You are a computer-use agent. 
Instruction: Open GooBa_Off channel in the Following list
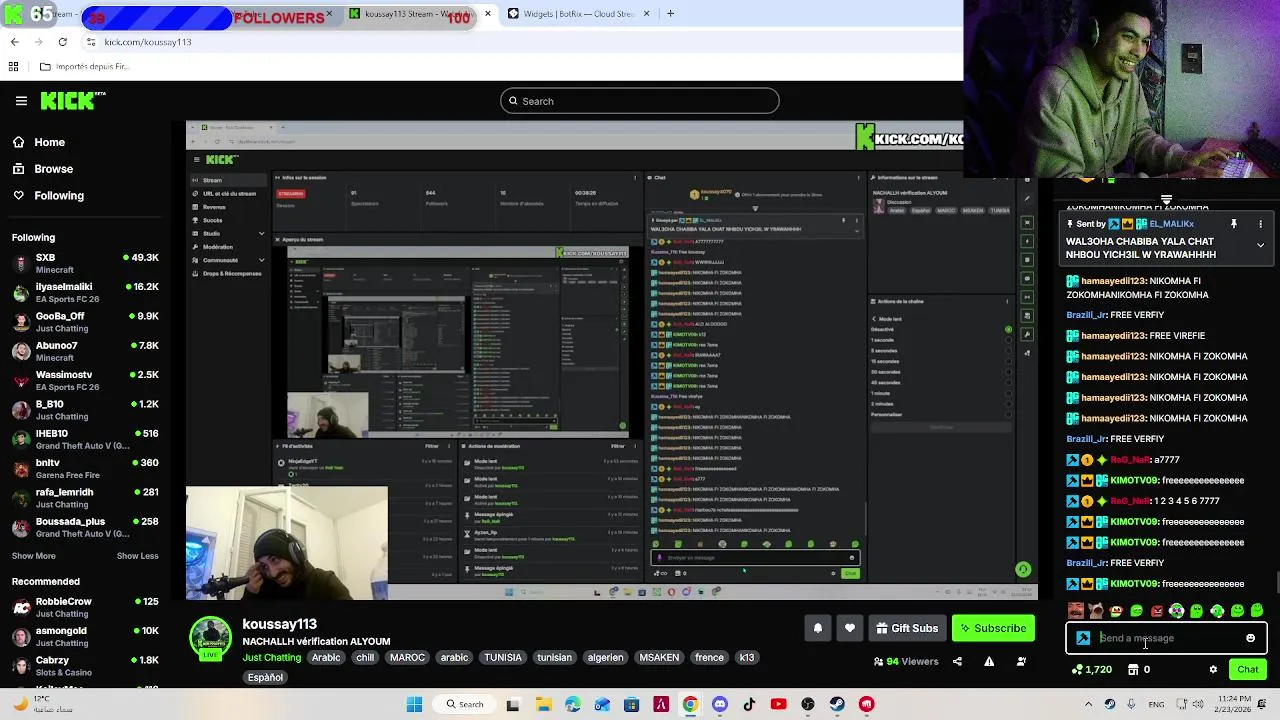point(85,322)
